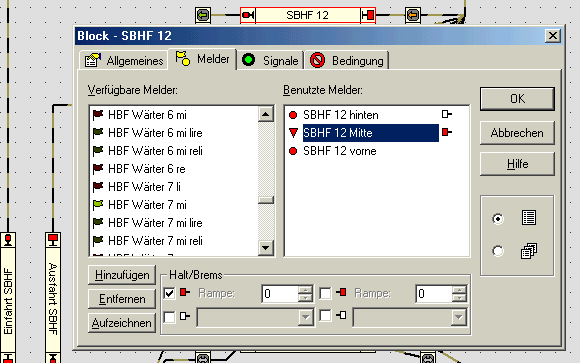
Task: Select SBHF 12 hinten in used list
Action: [340, 115]
